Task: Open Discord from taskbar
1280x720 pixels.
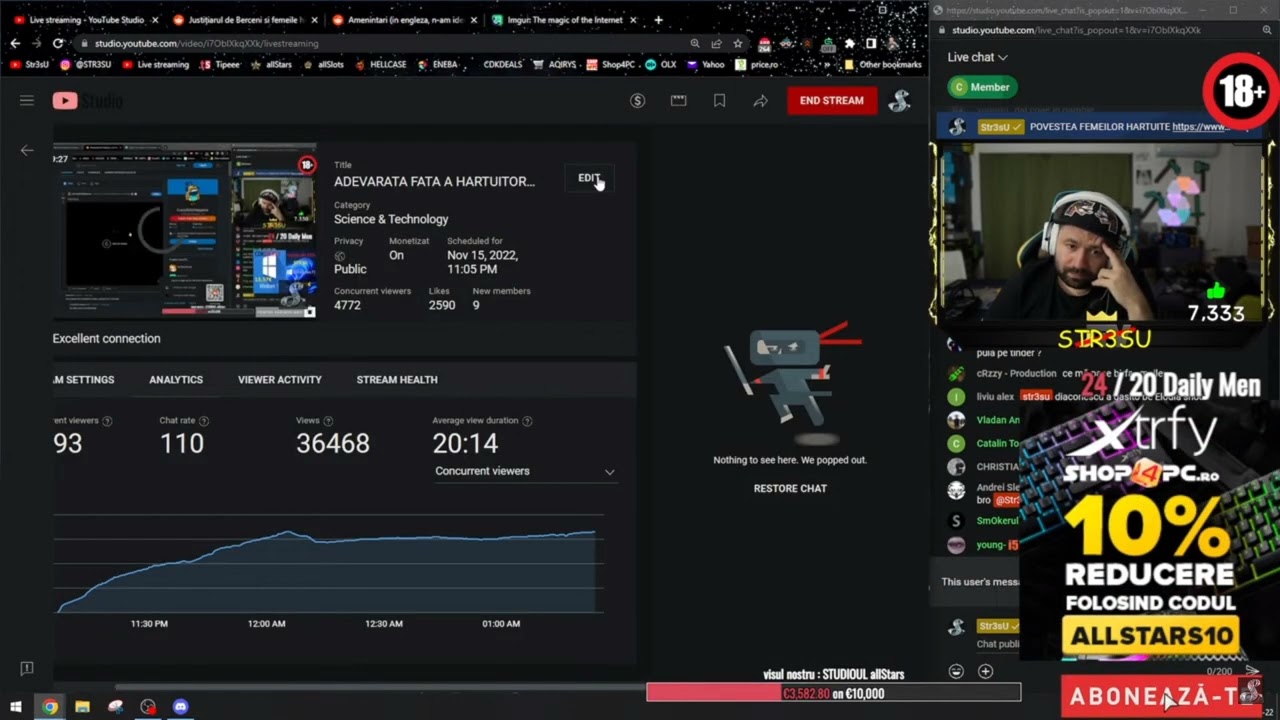Action: tap(180, 706)
